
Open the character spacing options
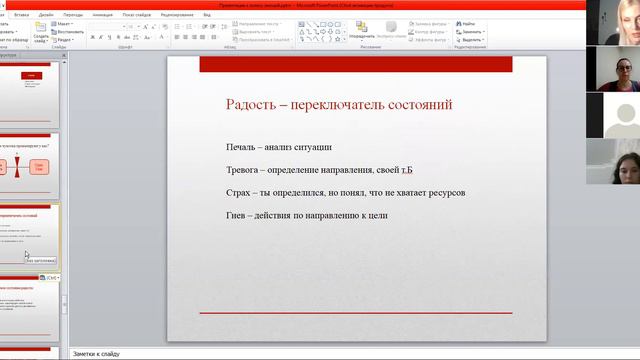pyautogui.click(x=136, y=37)
